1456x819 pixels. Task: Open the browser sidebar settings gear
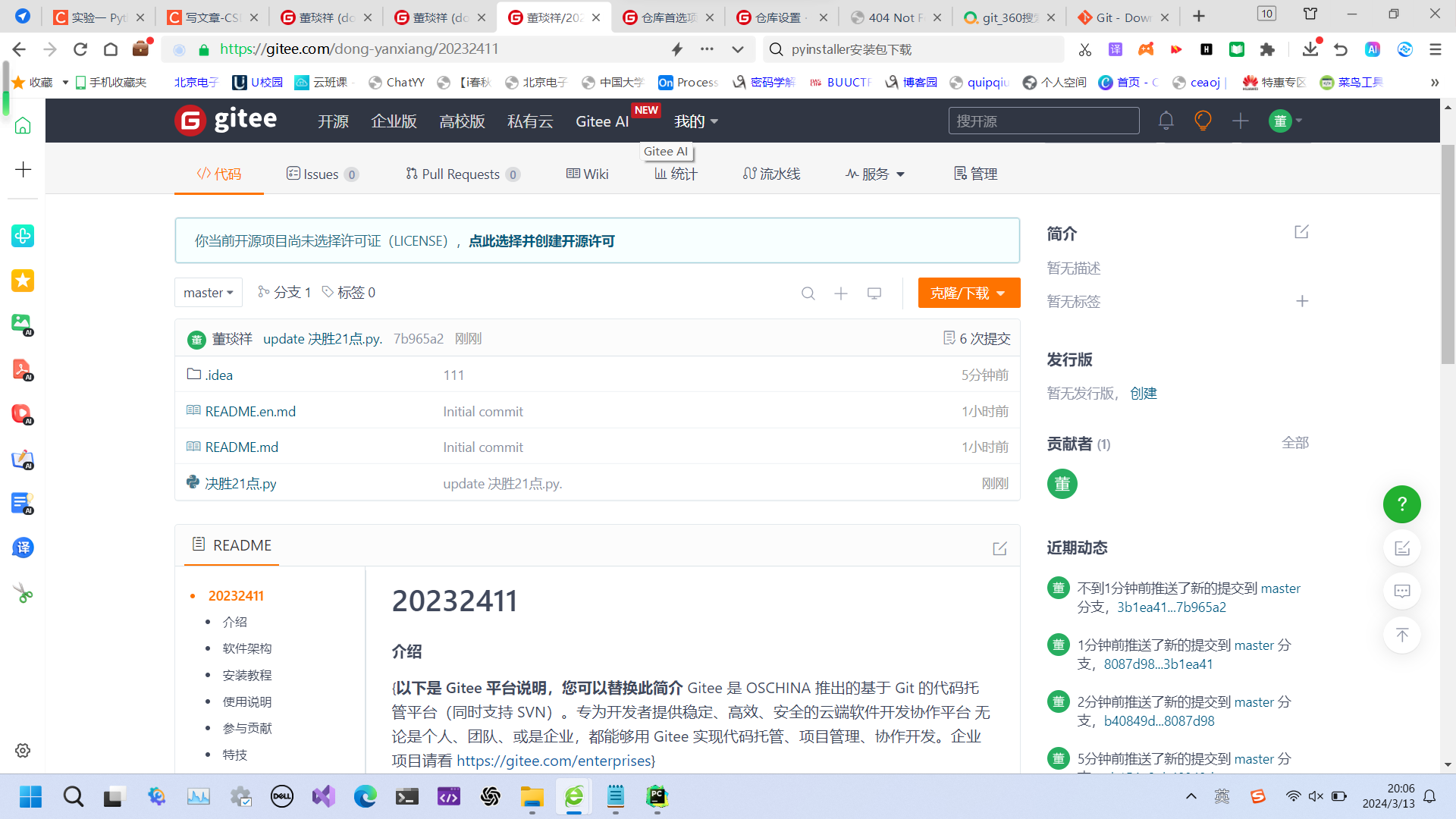[23, 751]
